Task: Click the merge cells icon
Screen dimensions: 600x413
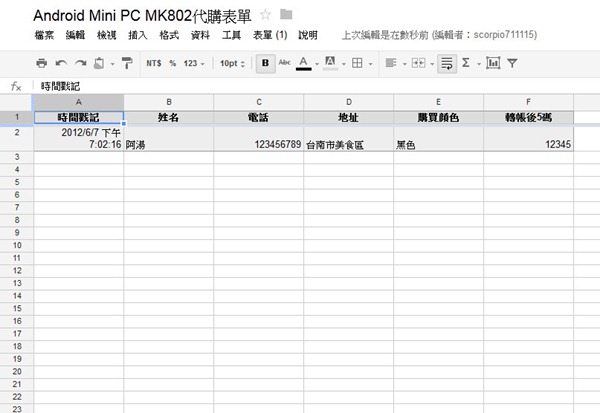Action: click(x=418, y=63)
